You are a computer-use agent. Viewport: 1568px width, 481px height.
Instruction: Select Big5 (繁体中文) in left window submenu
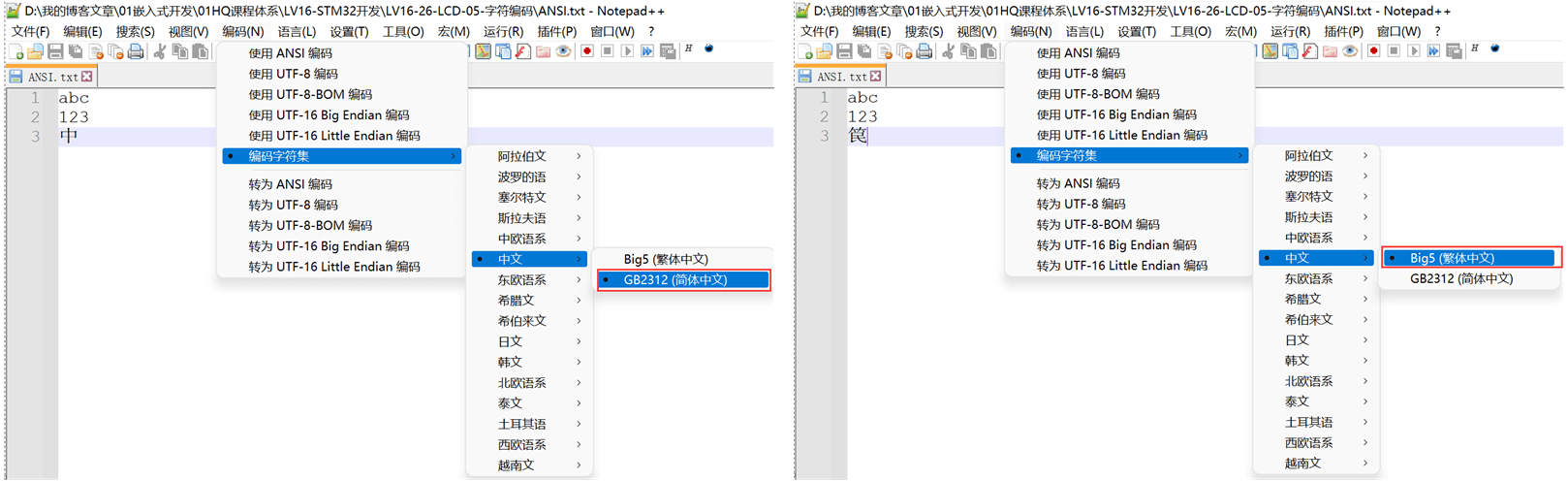(x=666, y=259)
